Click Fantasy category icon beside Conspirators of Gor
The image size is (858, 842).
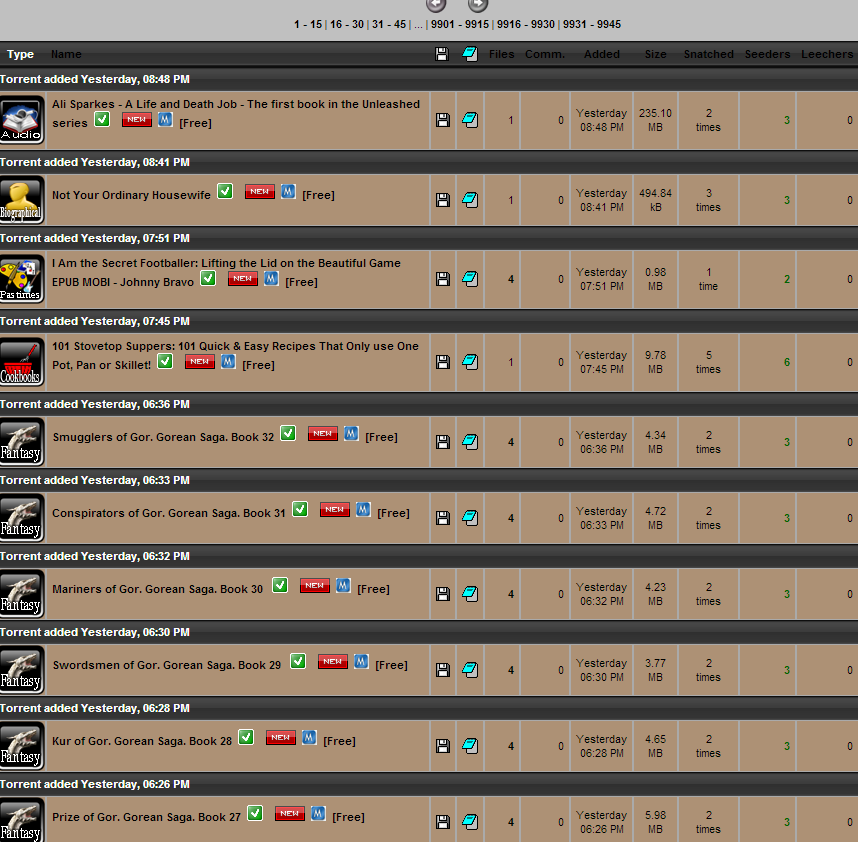pos(22,518)
